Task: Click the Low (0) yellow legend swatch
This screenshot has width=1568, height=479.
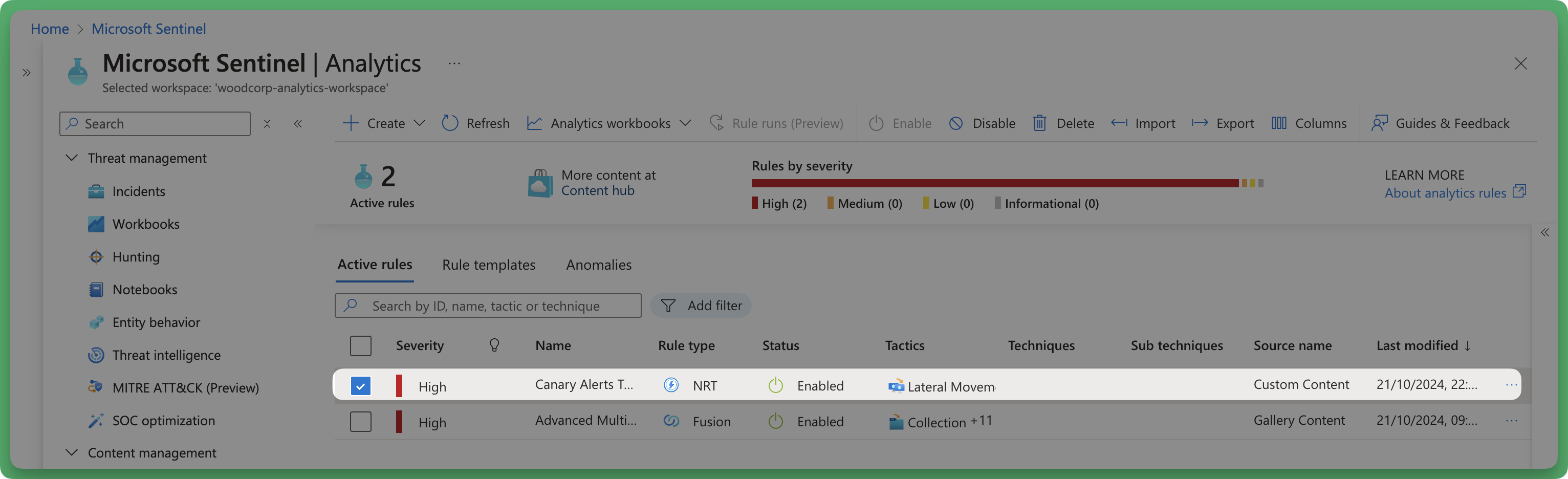Action: pos(926,203)
